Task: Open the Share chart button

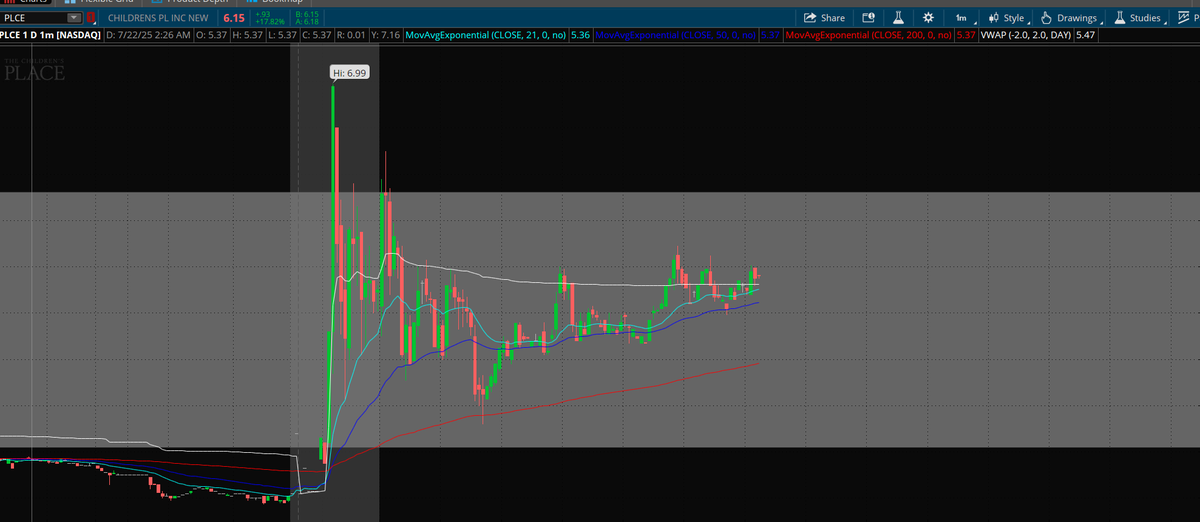Action: 825,18
